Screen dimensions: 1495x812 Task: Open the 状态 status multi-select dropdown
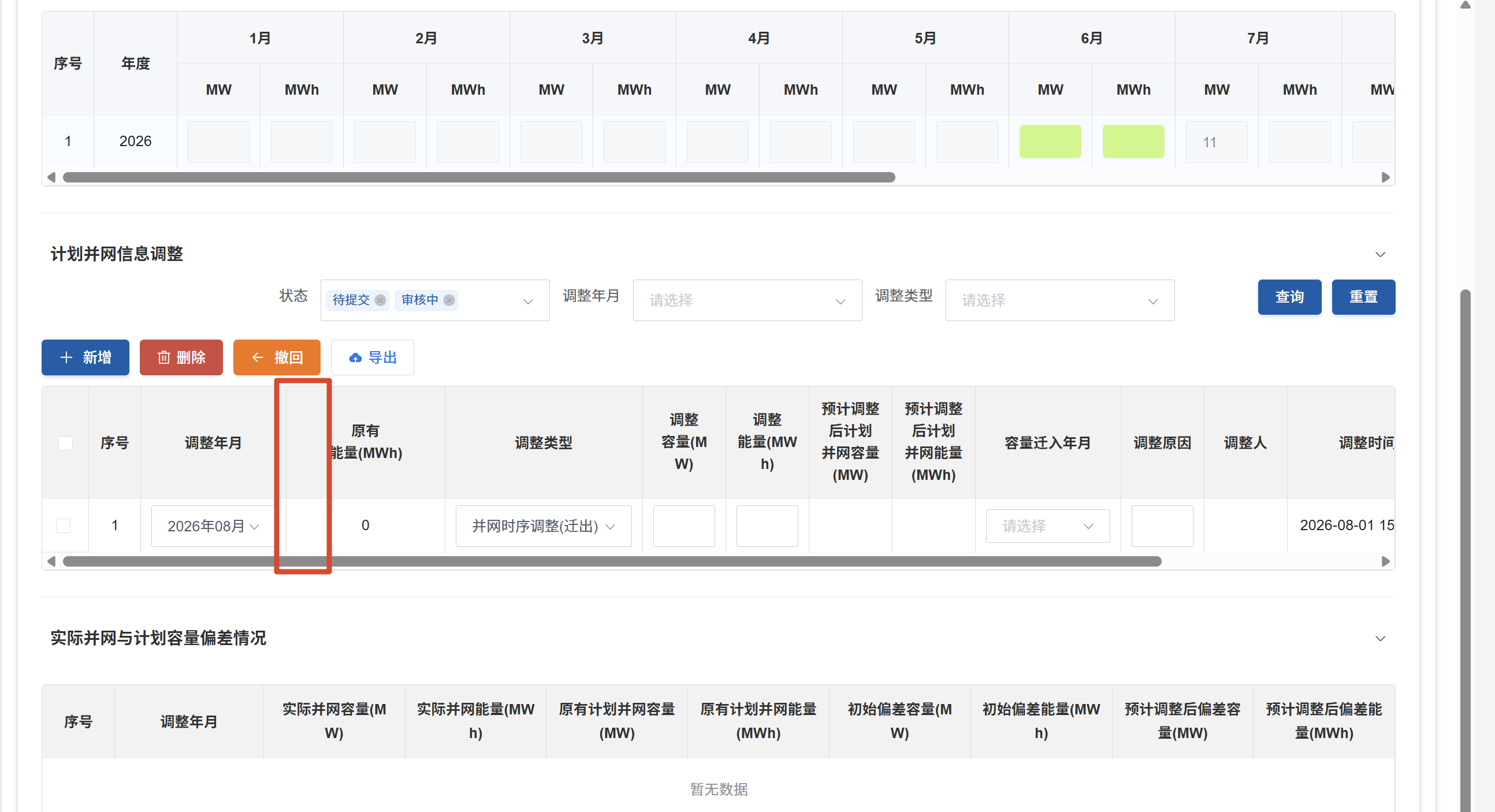click(434, 300)
